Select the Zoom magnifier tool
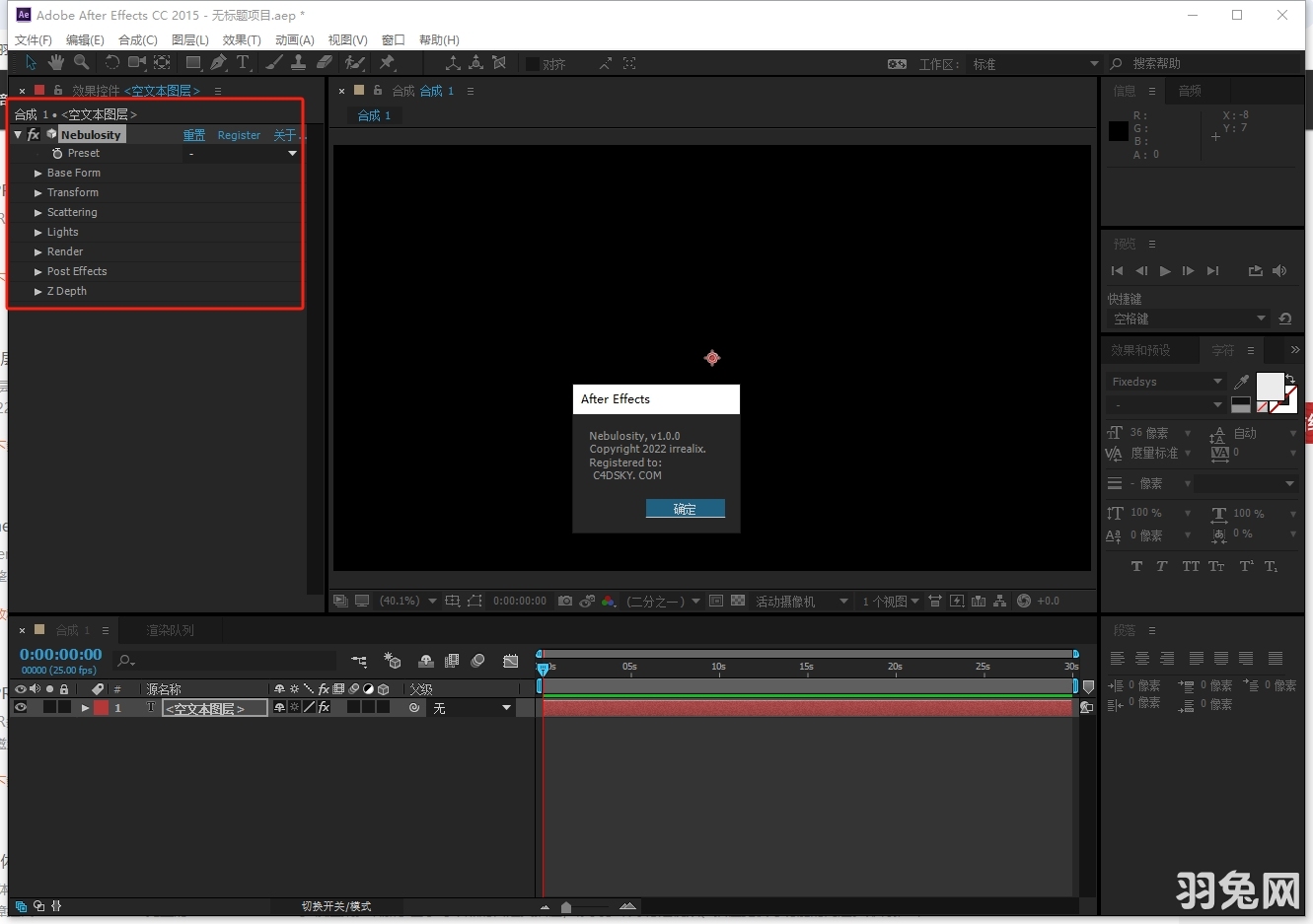1313x924 pixels. pos(82,63)
